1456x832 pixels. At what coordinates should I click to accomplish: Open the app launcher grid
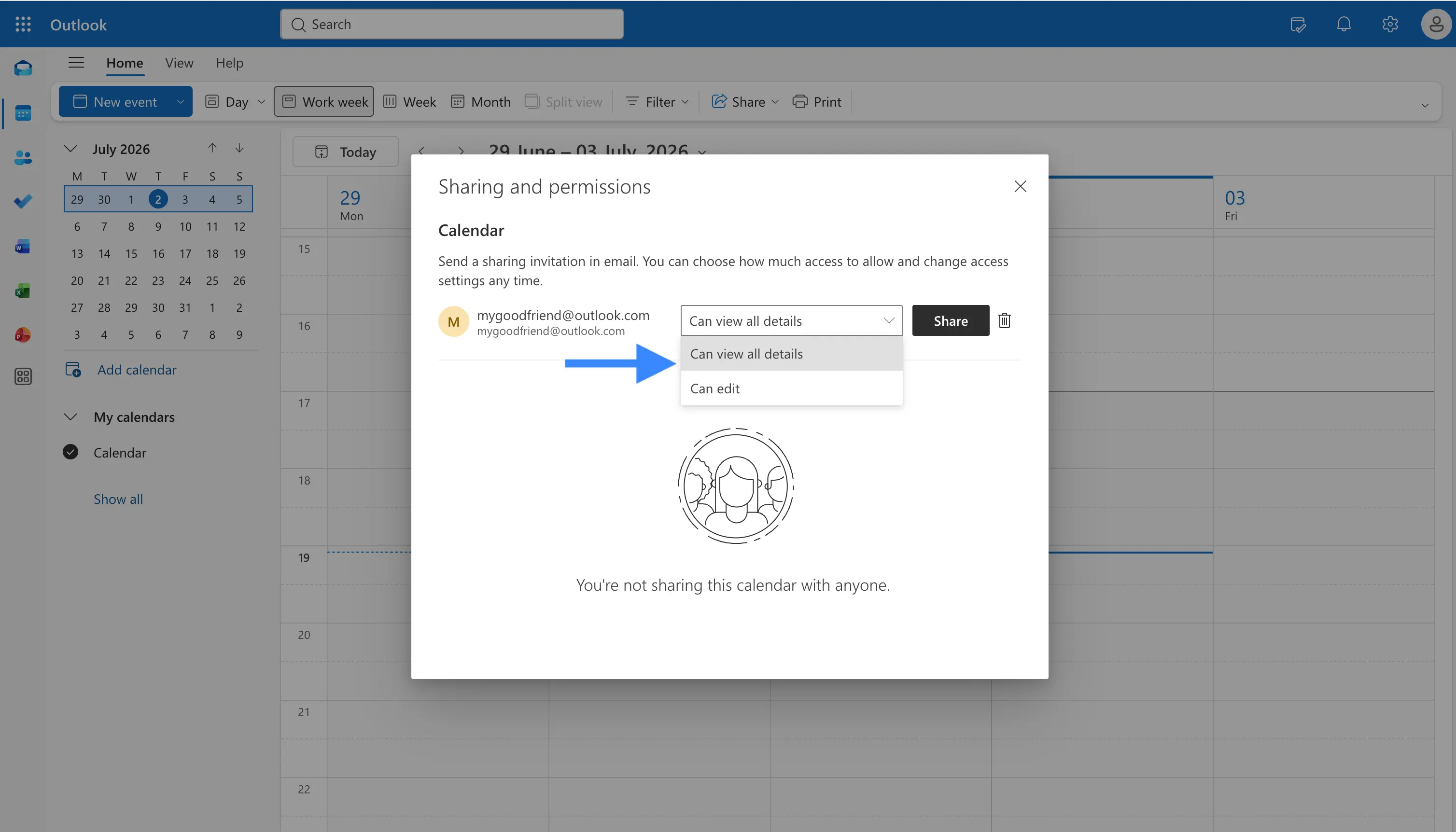[x=23, y=24]
